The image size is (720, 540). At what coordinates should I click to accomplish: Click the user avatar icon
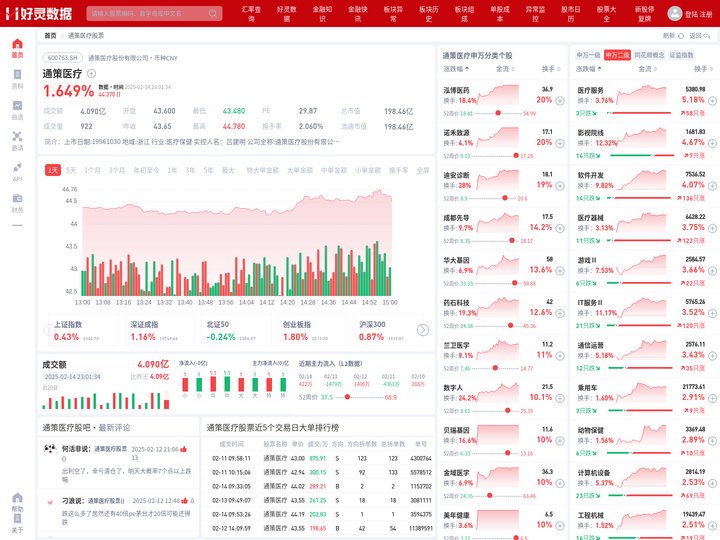[x=674, y=13]
